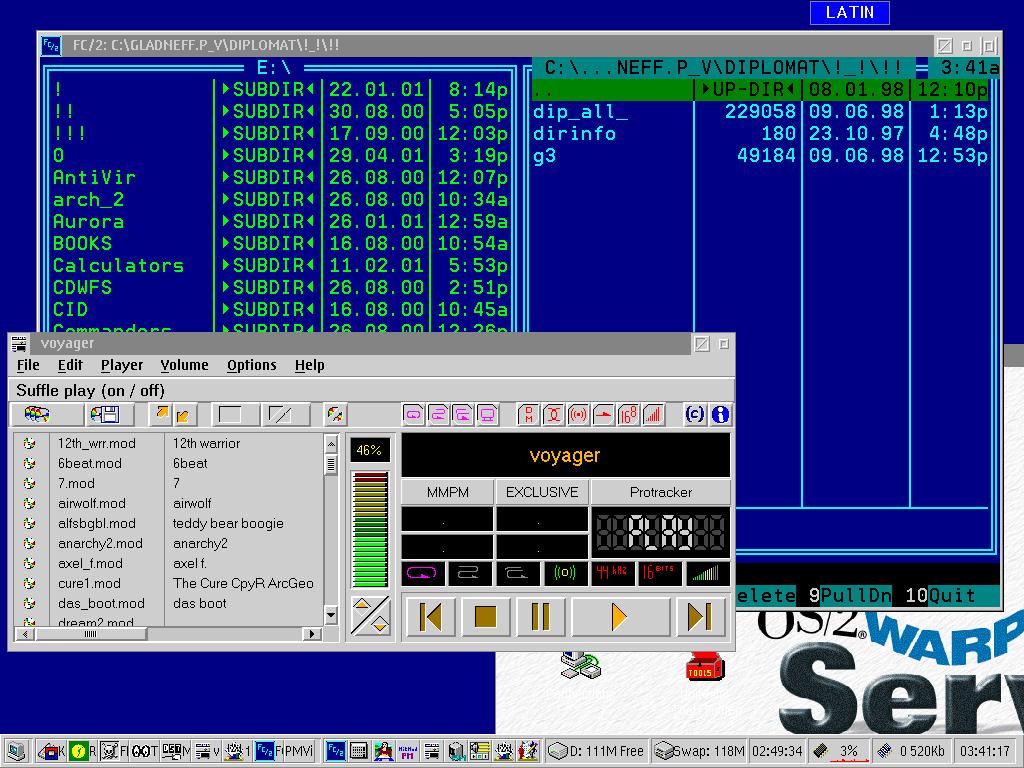Open the Player menu
Screen dimensions: 1024x768
tap(122, 365)
